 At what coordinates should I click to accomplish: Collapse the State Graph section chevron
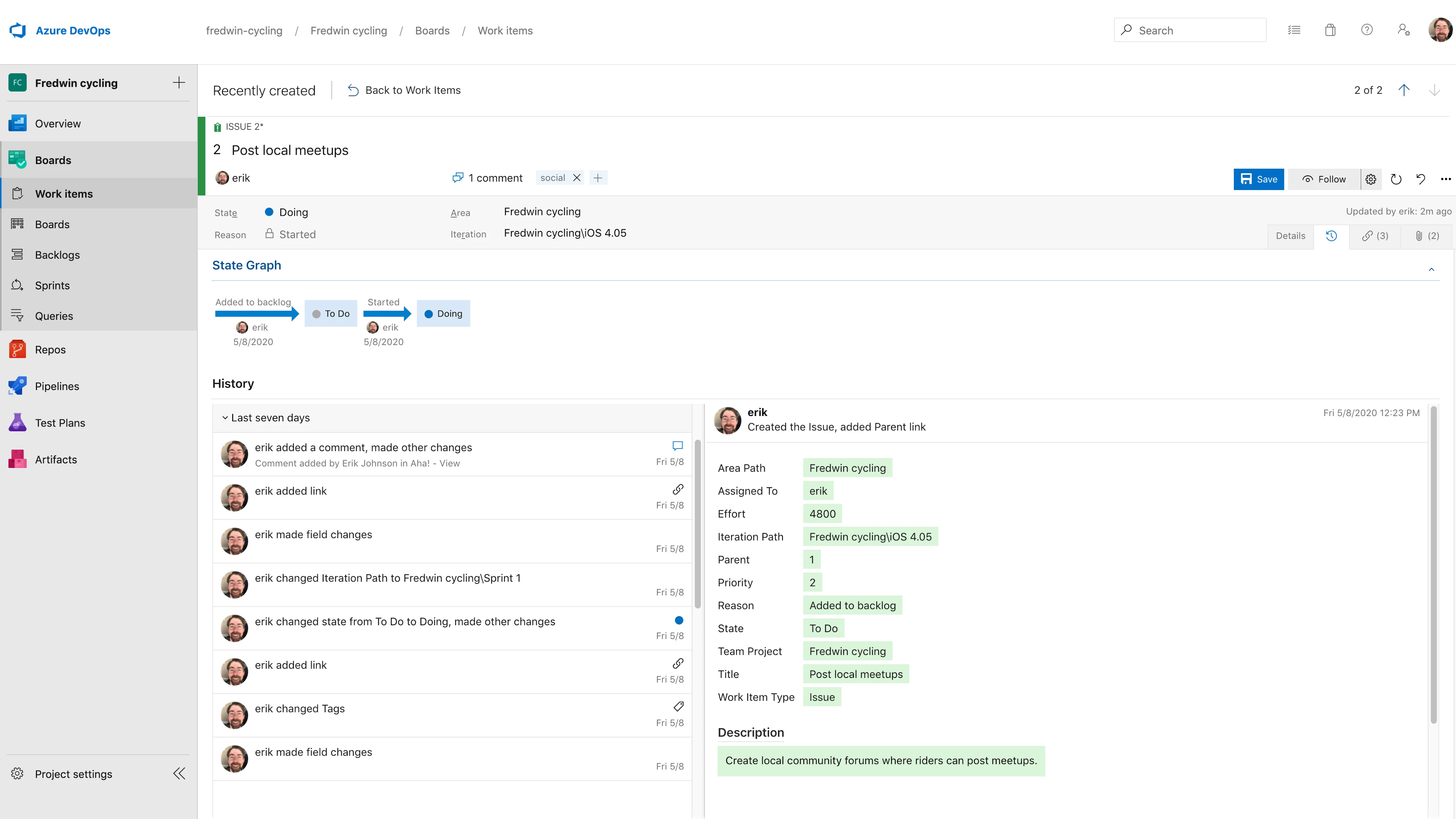click(x=1432, y=270)
